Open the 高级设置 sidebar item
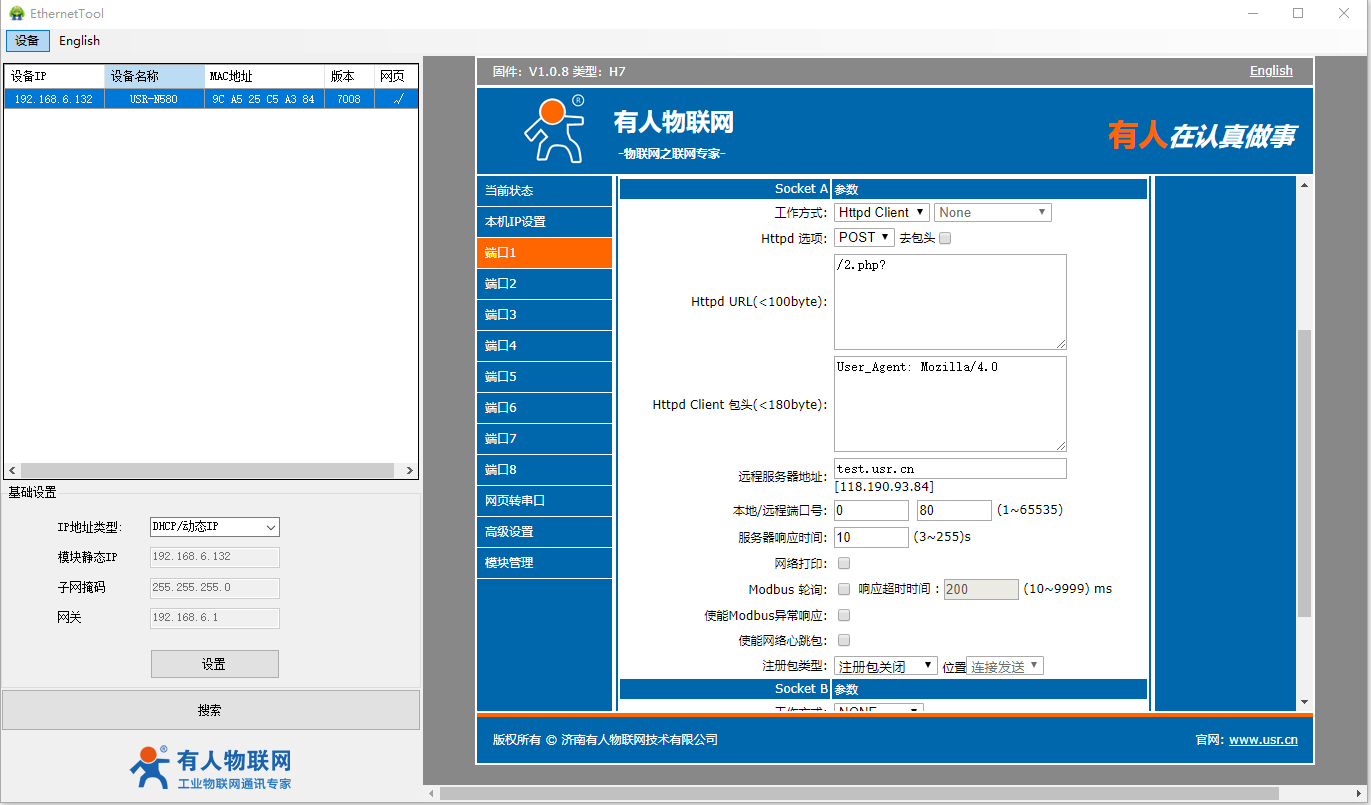 544,532
